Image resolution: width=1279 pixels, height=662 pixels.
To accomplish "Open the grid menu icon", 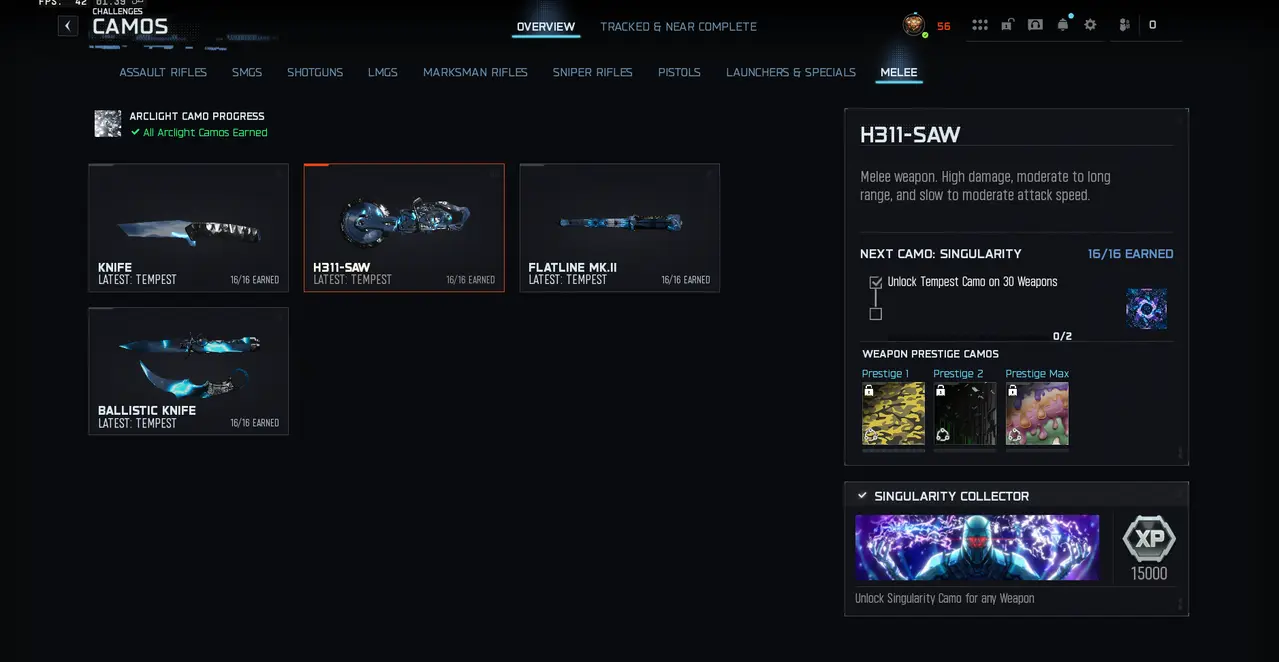I will click(980, 25).
